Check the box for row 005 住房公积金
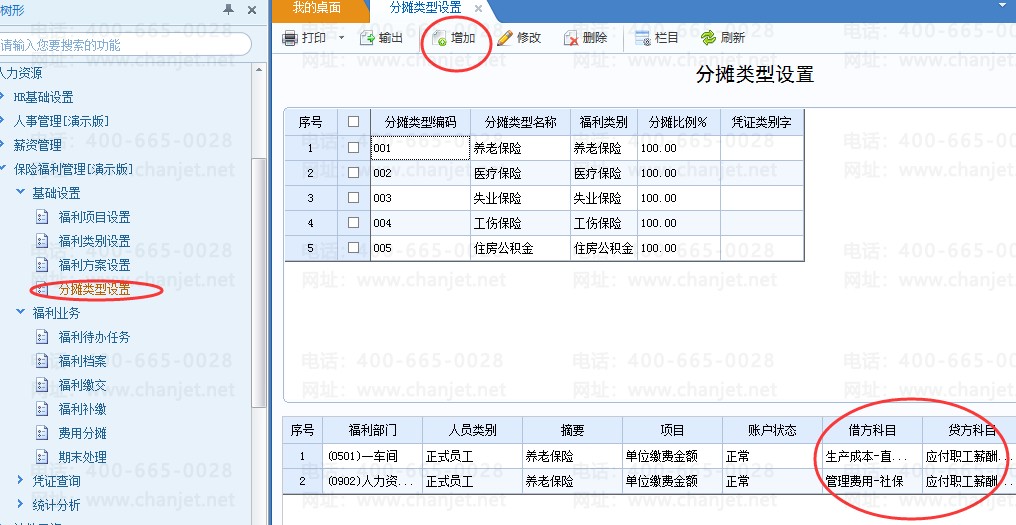 [x=353, y=248]
